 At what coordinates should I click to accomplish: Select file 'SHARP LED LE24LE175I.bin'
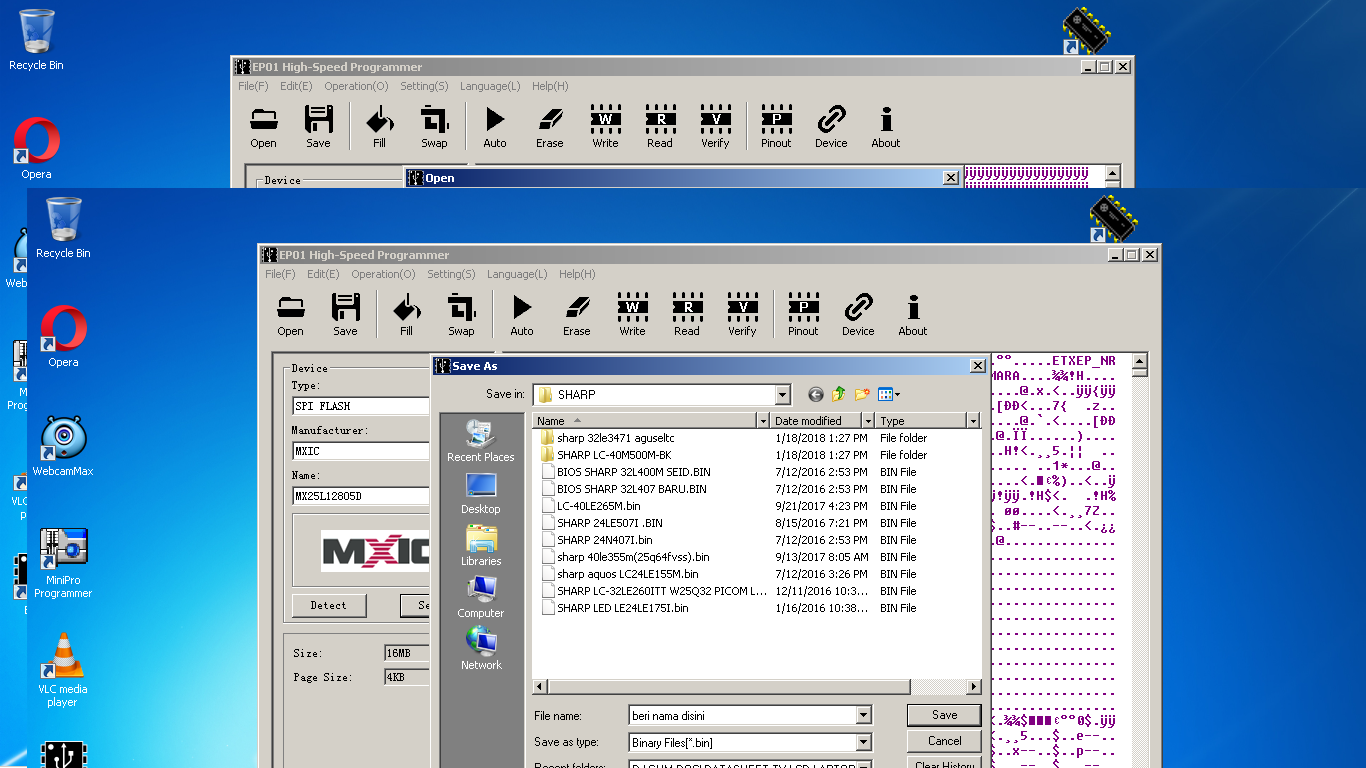pos(614,608)
